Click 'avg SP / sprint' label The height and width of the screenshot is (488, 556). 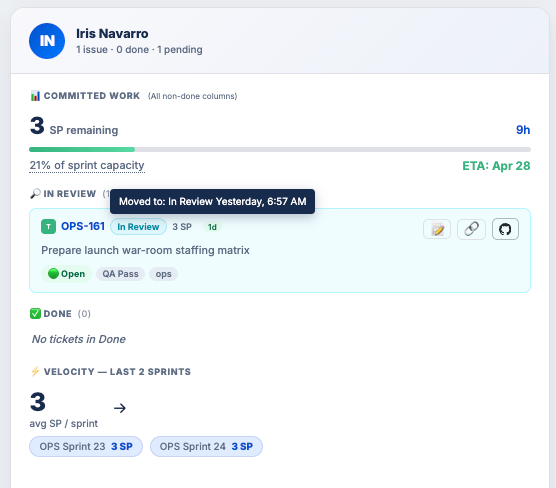click(63, 423)
